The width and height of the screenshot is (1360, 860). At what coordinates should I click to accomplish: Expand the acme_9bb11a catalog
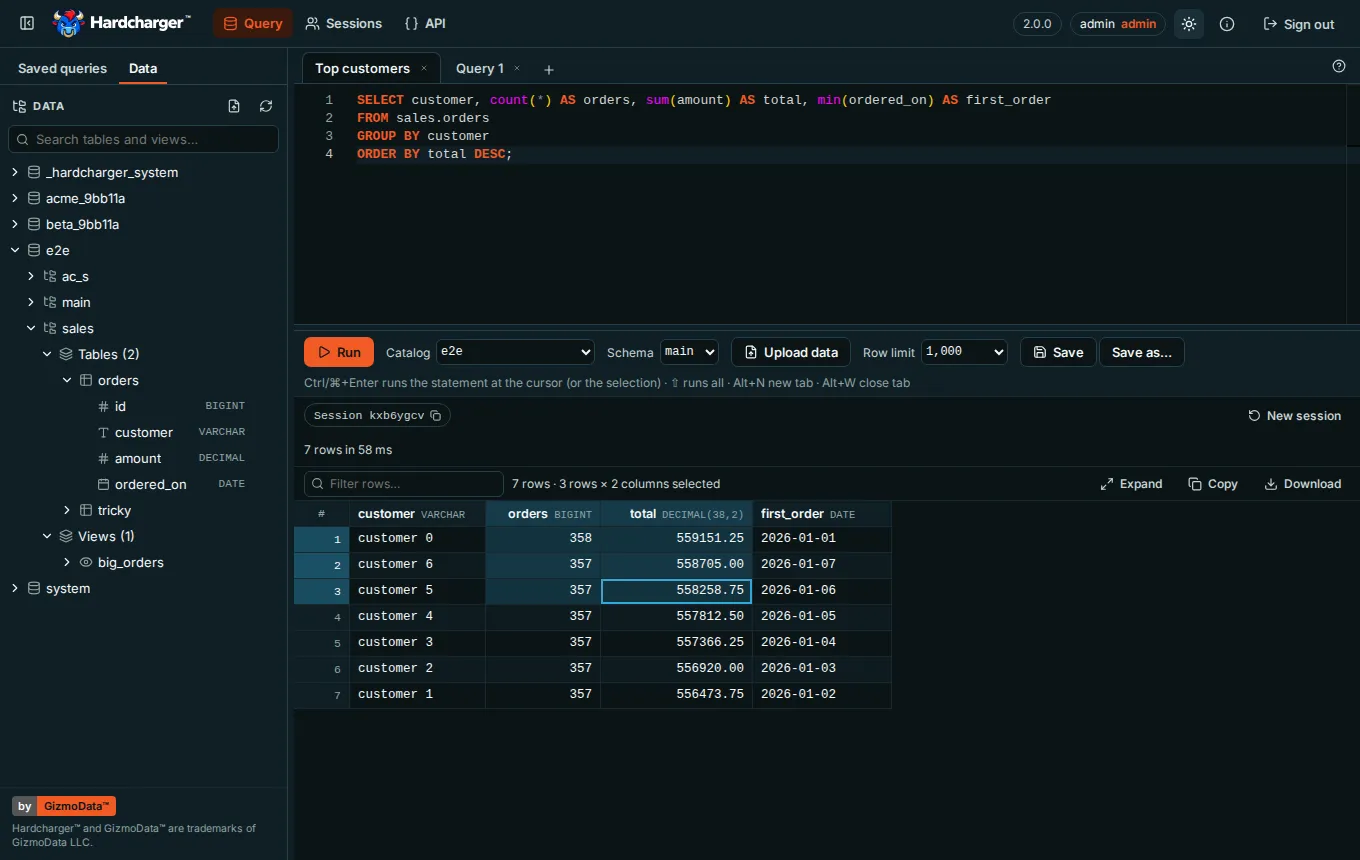(x=15, y=198)
